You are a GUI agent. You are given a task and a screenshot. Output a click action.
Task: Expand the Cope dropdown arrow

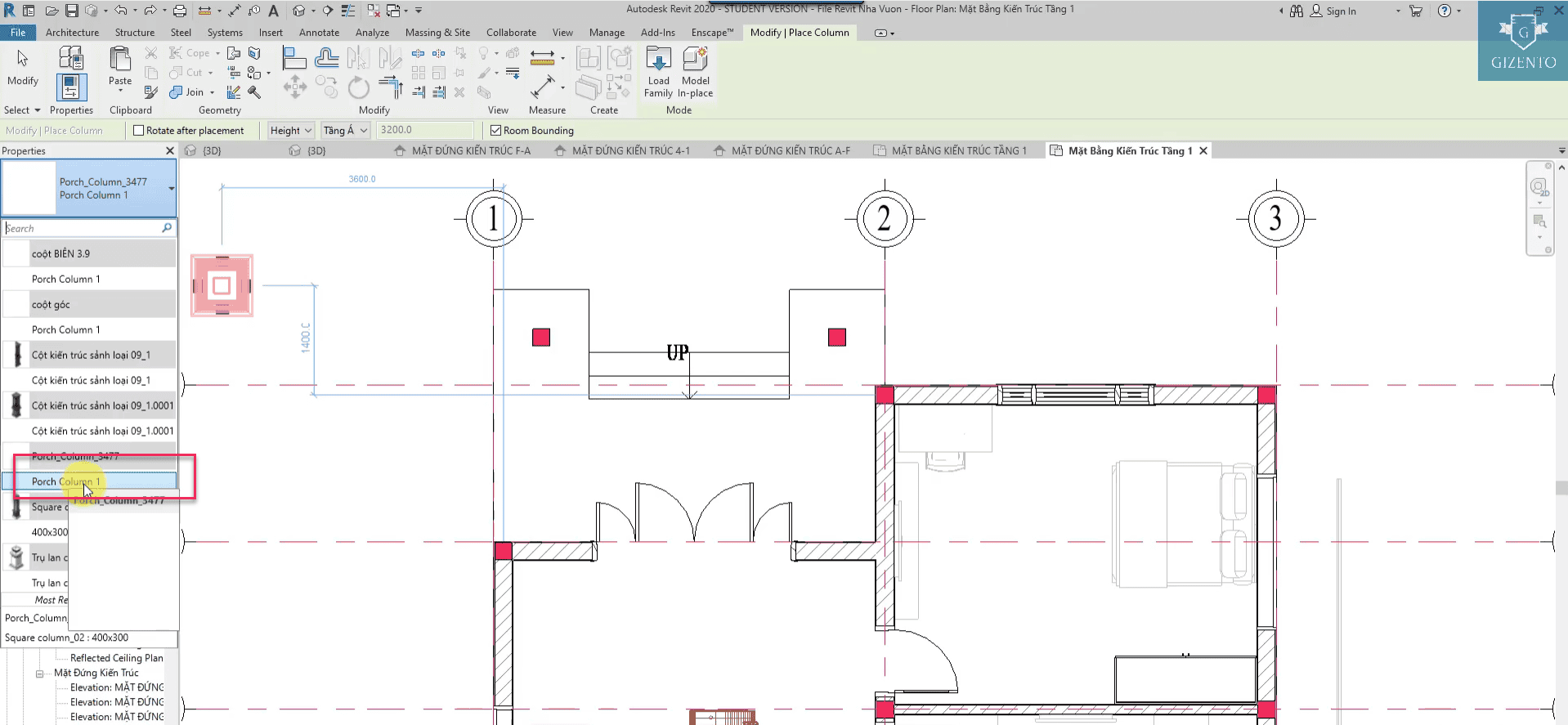pos(218,53)
